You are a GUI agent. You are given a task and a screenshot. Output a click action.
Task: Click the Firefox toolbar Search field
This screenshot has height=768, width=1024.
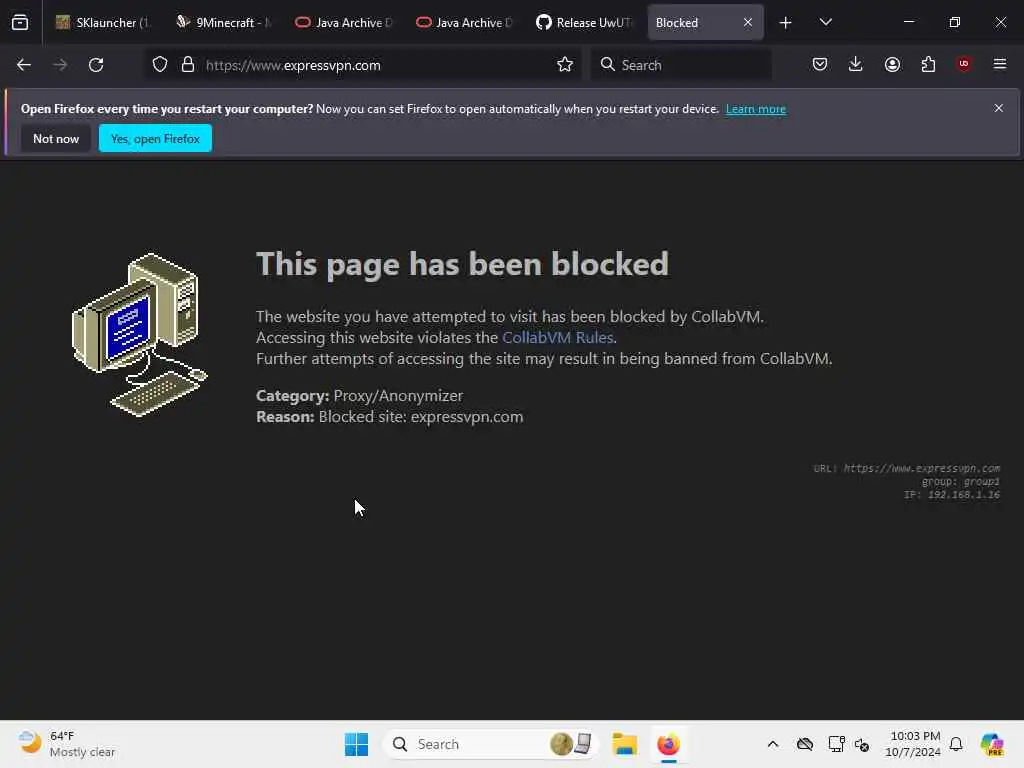[681, 65]
